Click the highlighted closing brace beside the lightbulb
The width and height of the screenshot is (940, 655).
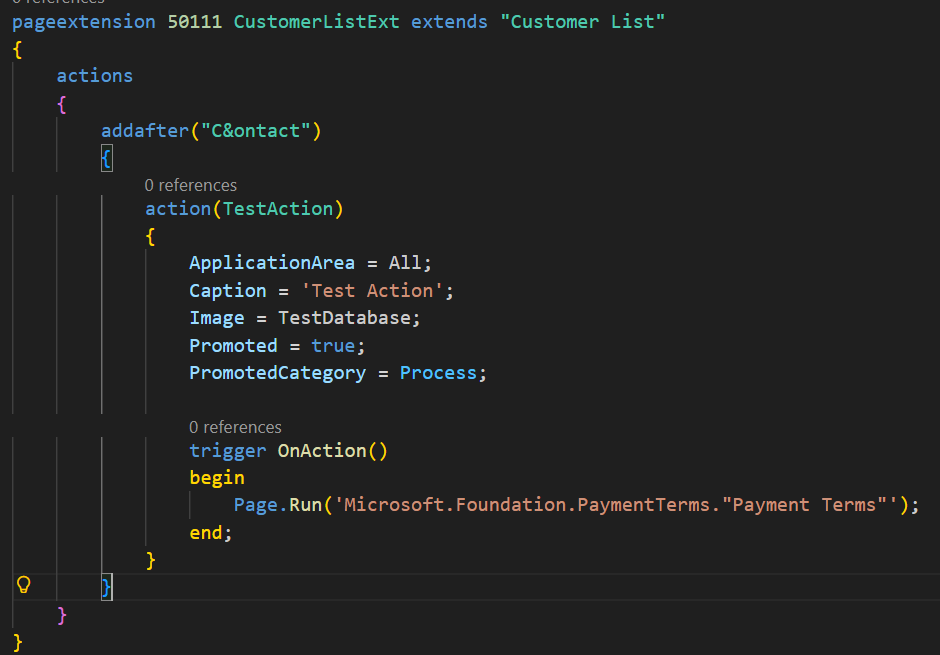107,586
